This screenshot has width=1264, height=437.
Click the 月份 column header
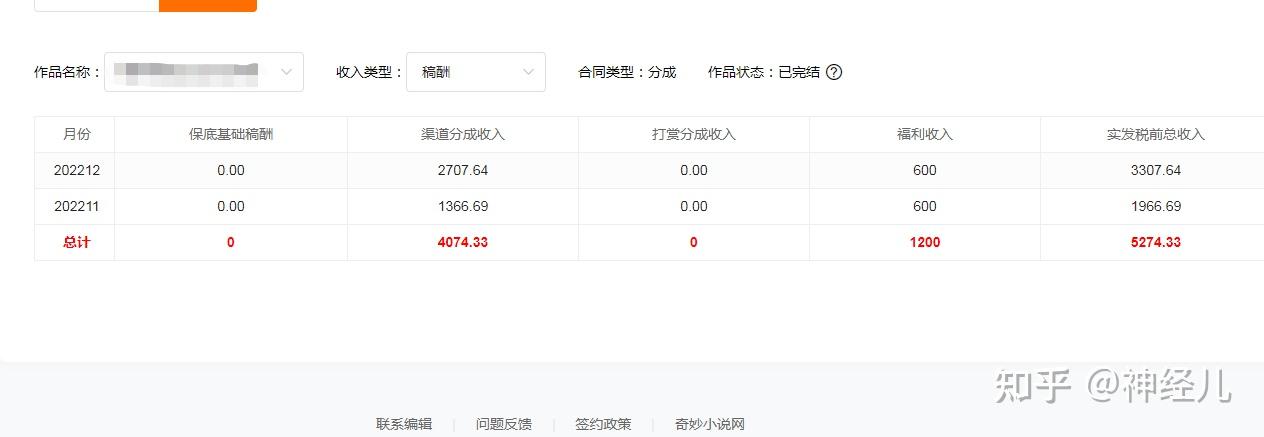point(76,134)
